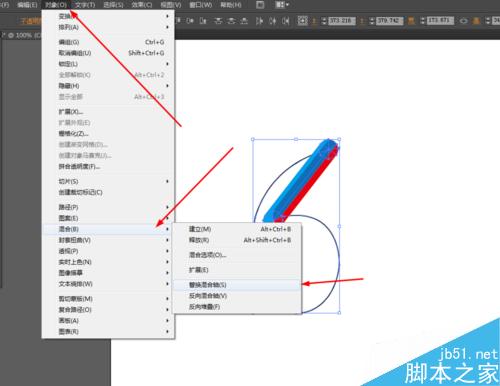The width and height of the screenshot is (500, 386).
Task: Expand the 画板(A) Artboards submenu
Action: (108, 321)
